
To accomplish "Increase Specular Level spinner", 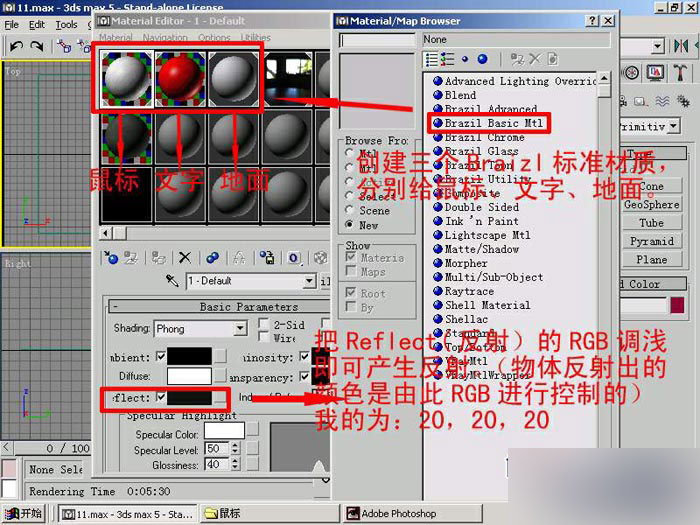I will (235, 445).
